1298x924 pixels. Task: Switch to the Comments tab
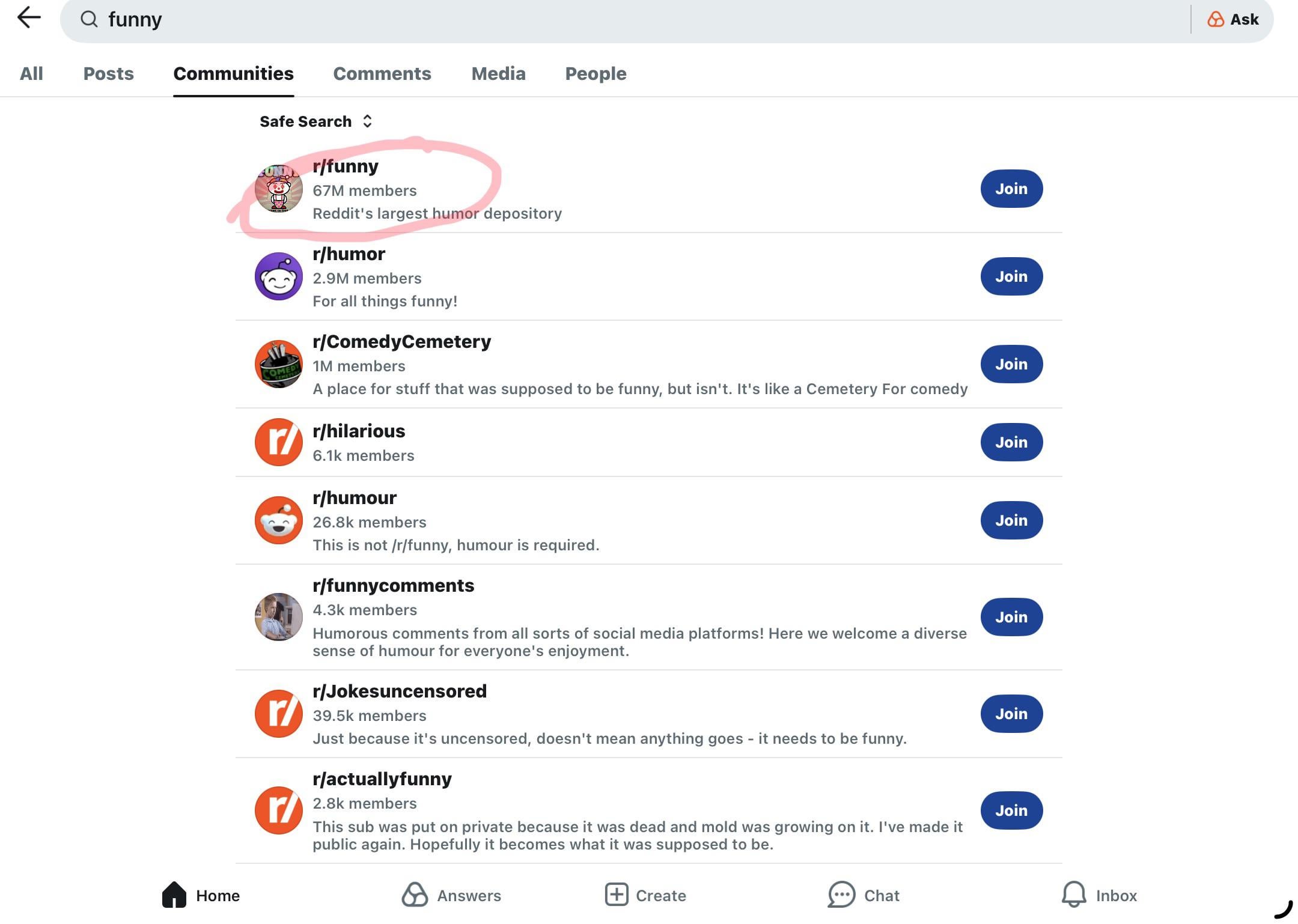pyautogui.click(x=382, y=73)
